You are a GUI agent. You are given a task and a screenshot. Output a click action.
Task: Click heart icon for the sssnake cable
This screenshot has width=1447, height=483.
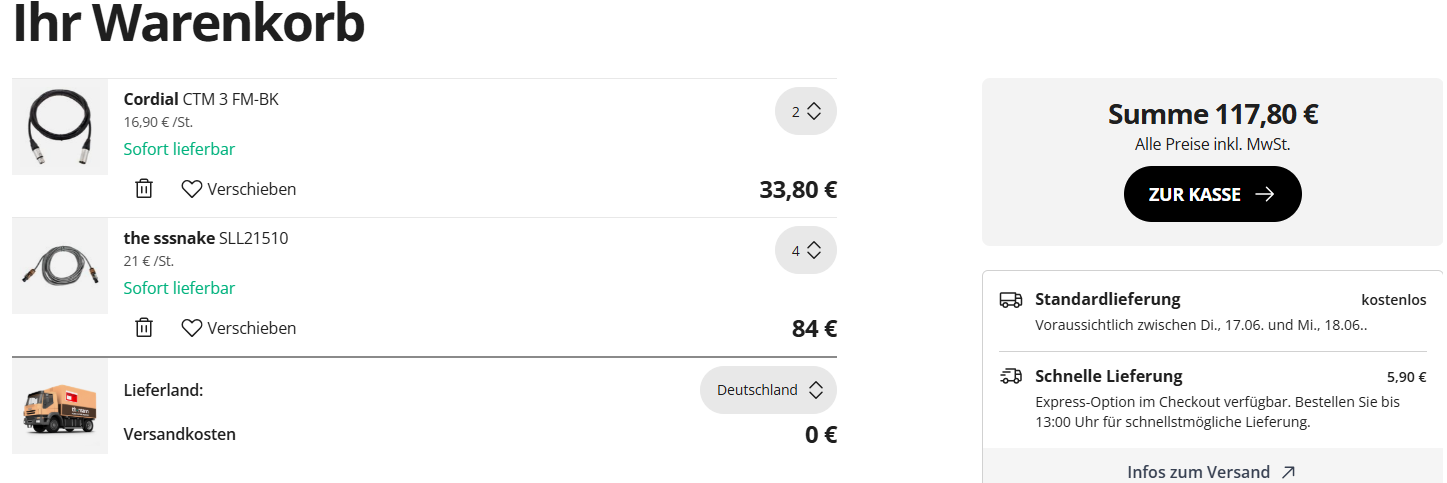pyautogui.click(x=192, y=327)
